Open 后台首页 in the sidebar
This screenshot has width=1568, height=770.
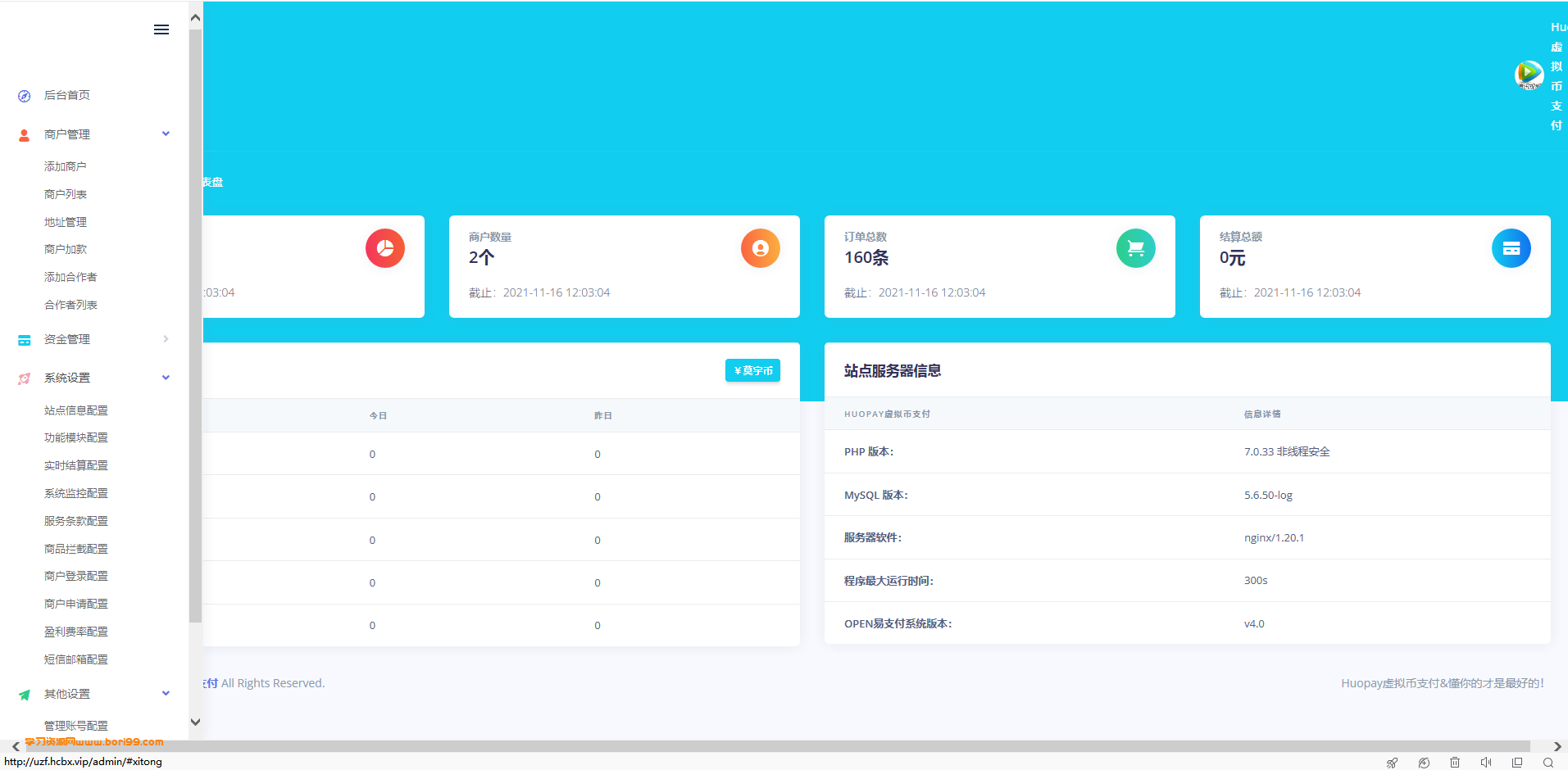click(67, 95)
